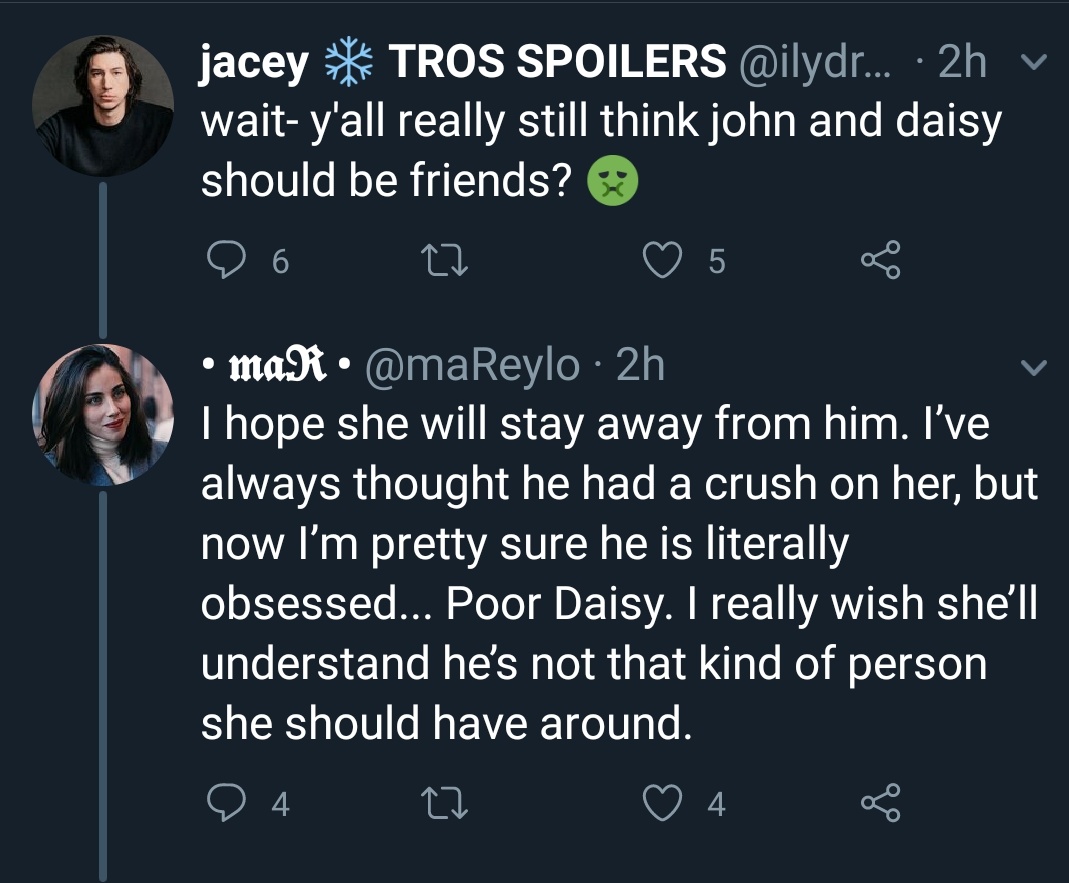Click maR's profile avatar
Screen dimensions: 1069x883
pos(103,414)
